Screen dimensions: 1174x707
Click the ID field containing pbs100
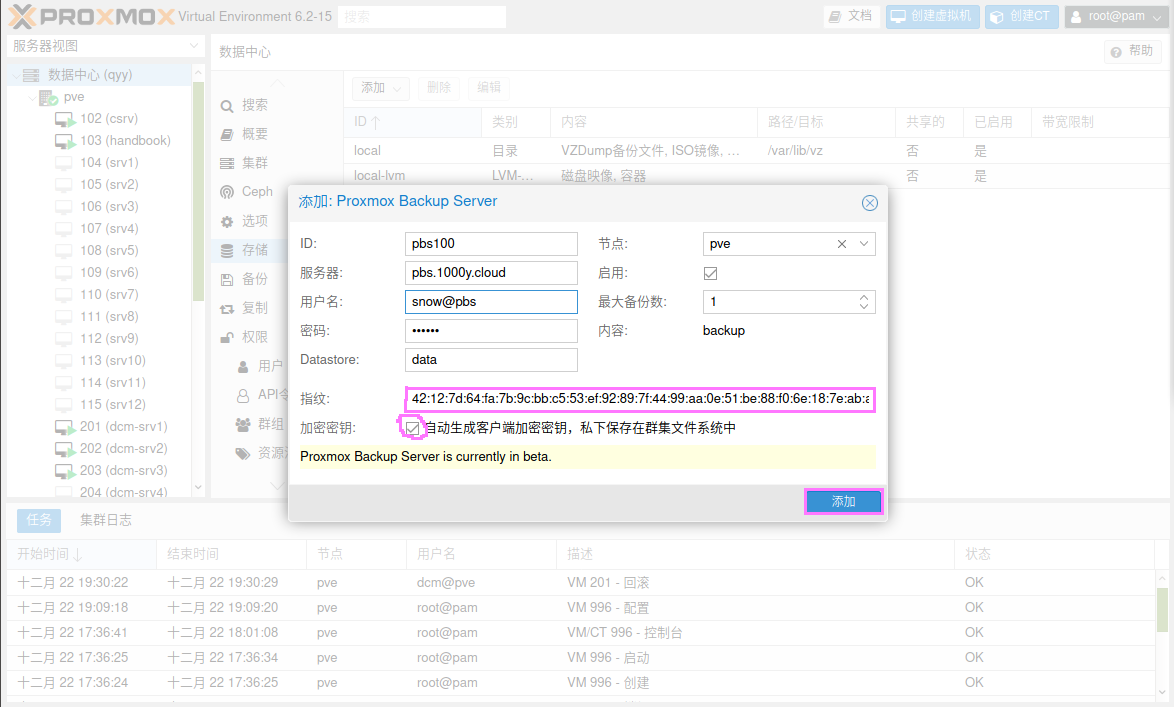tap(491, 244)
